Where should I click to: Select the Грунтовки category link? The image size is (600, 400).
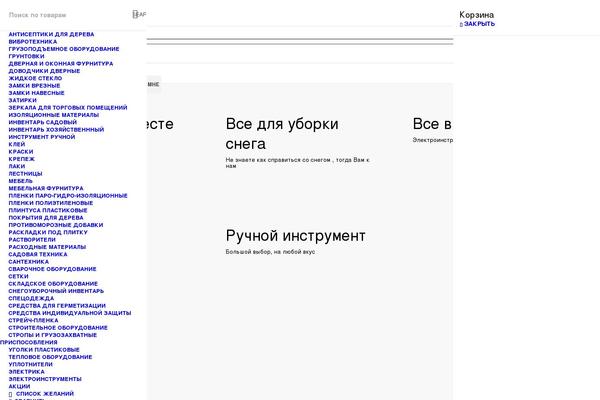point(26,56)
